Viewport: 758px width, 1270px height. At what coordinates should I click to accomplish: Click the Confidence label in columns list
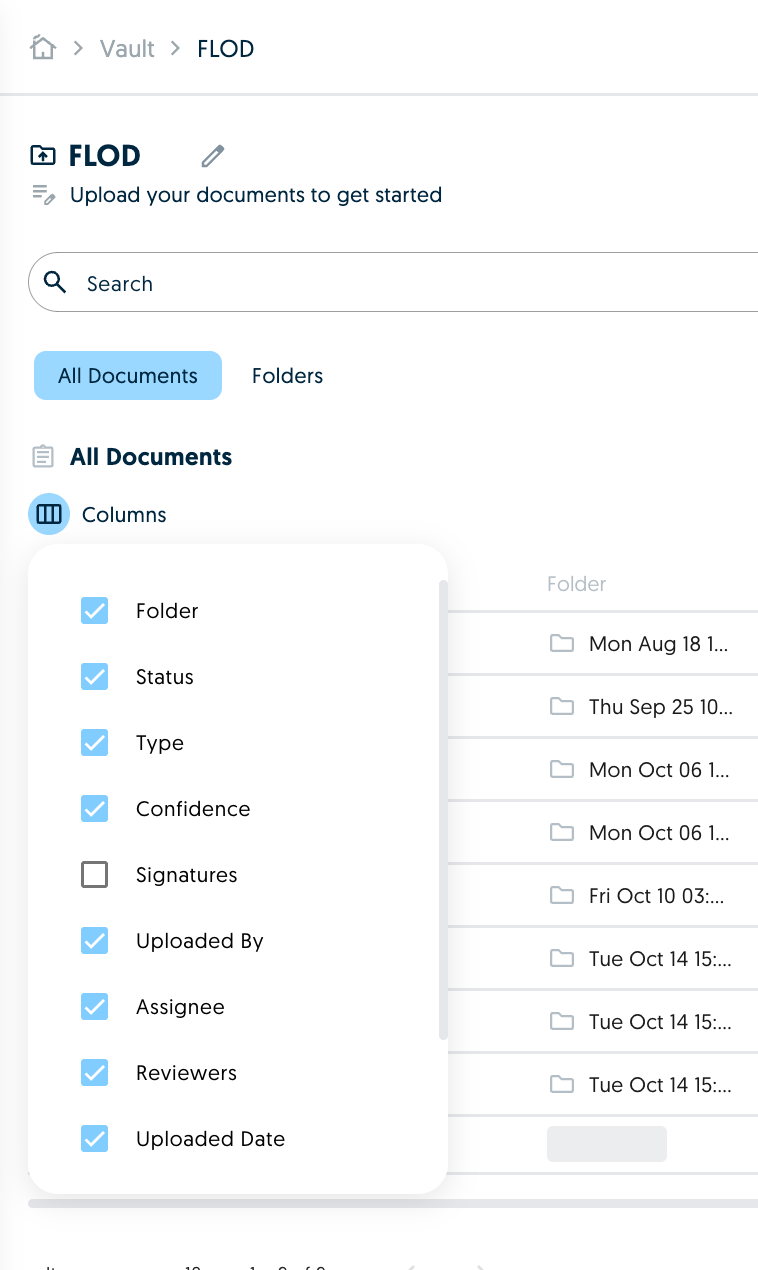(193, 809)
